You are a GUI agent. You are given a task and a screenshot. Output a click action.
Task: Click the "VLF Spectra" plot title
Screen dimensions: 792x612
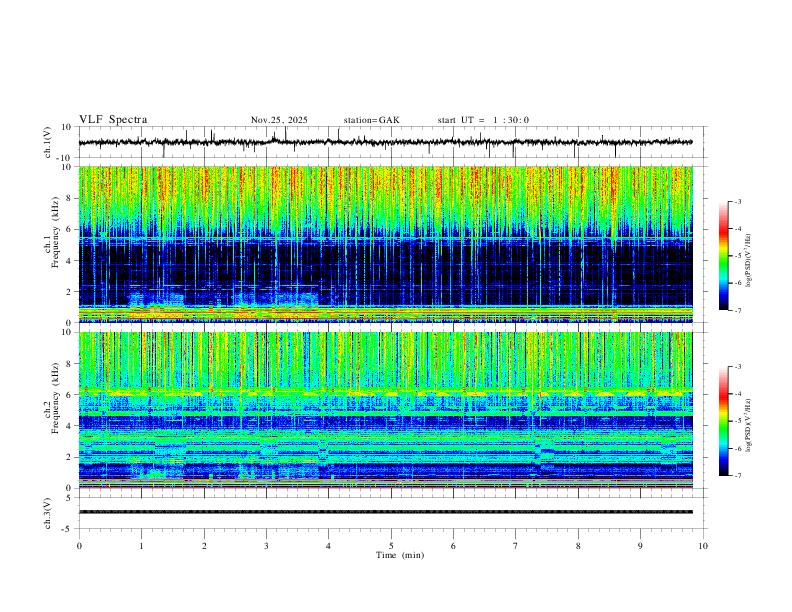[113, 120]
